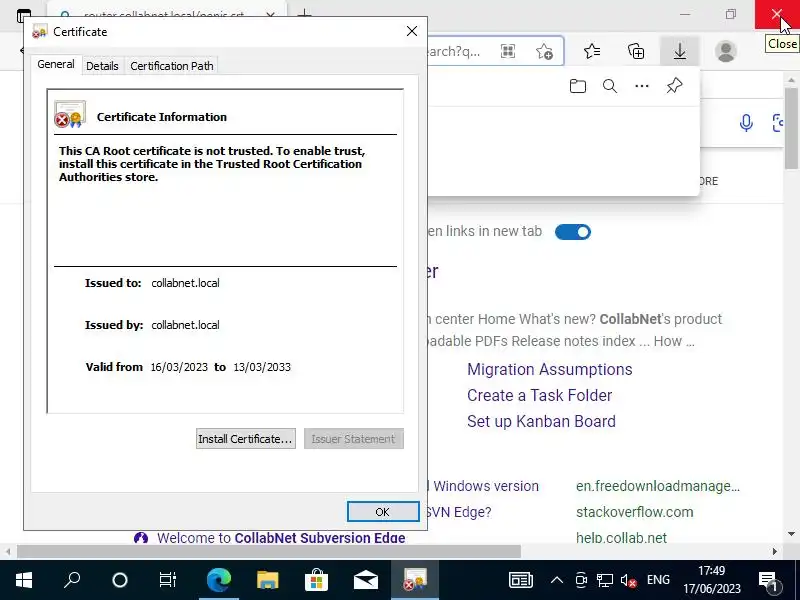Open taskbar search magnifier
Screen dimensions: 800x600
pyautogui.click(x=72, y=580)
